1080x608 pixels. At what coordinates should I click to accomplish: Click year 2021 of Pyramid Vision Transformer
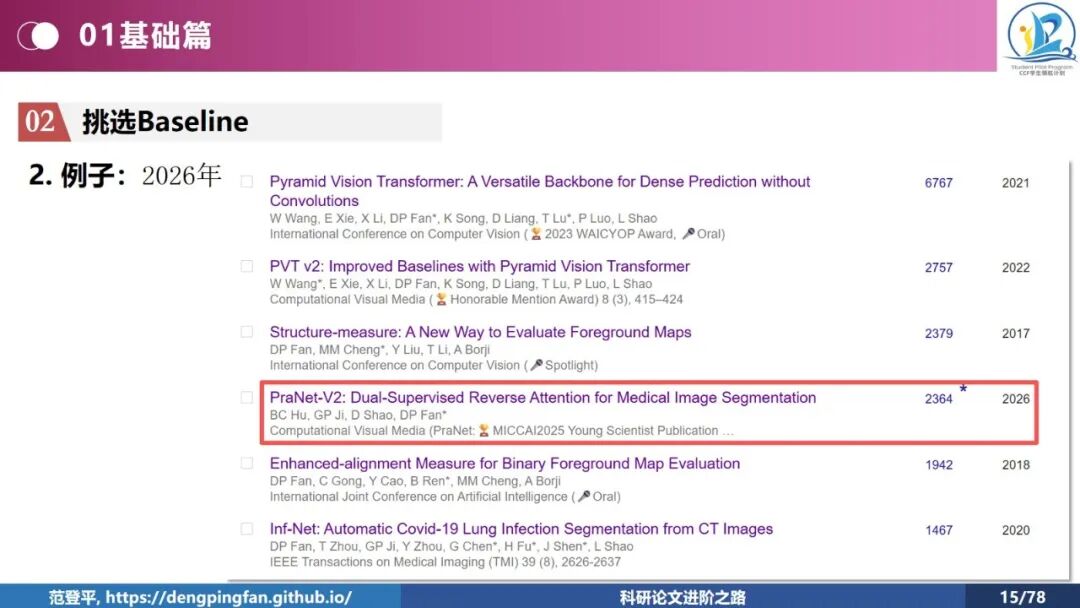click(x=1015, y=183)
